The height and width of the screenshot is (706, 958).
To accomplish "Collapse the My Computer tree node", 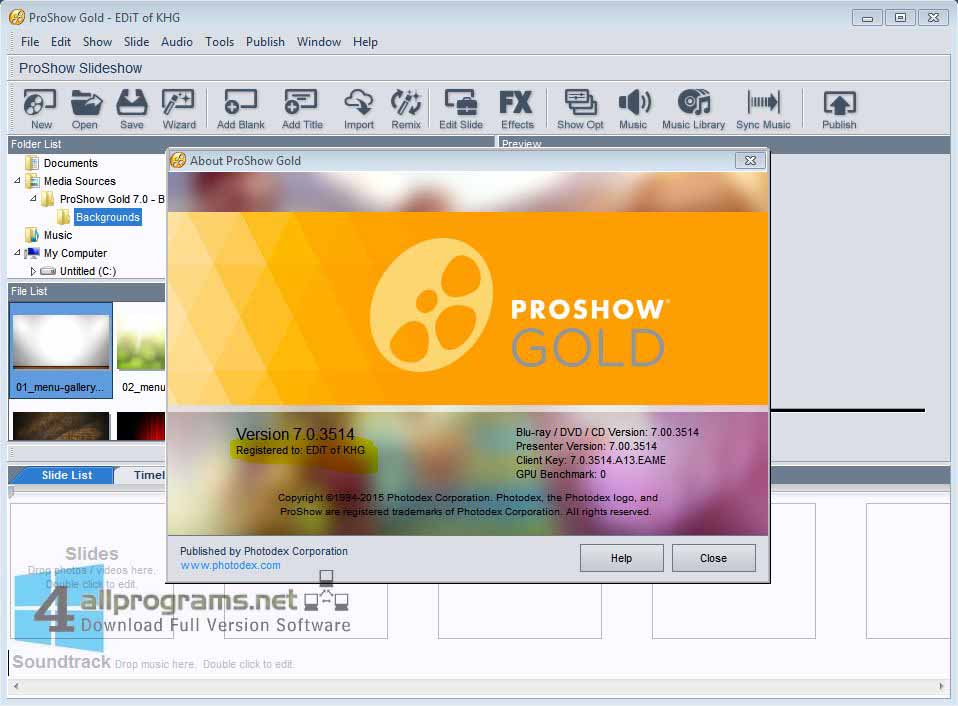I will tap(17, 252).
